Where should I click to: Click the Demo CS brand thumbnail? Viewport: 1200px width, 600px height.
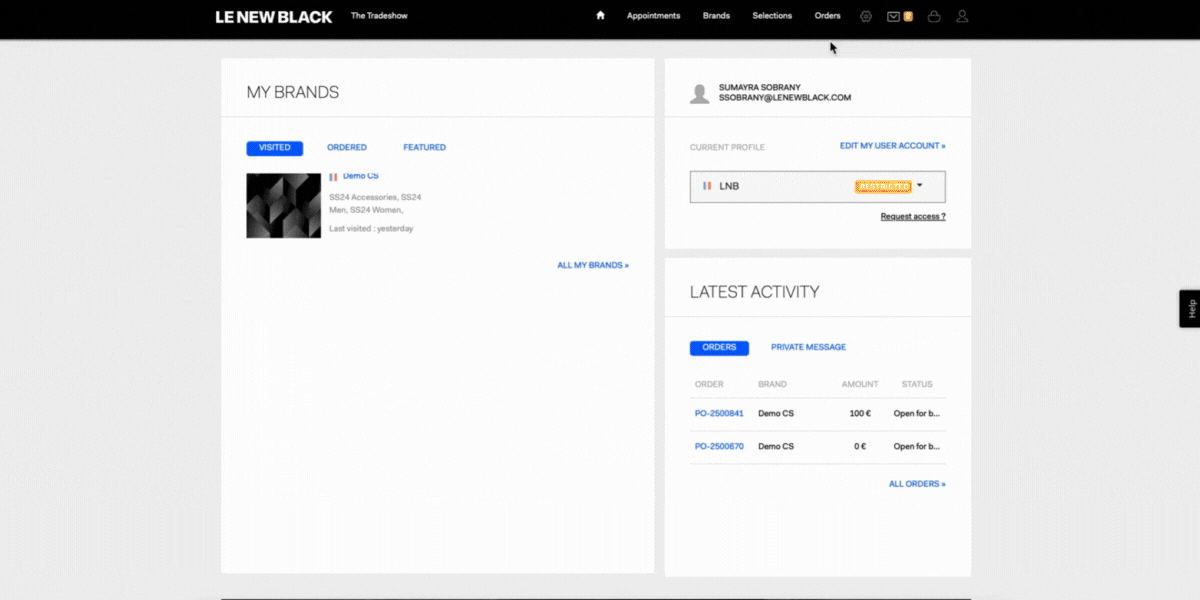pos(284,206)
